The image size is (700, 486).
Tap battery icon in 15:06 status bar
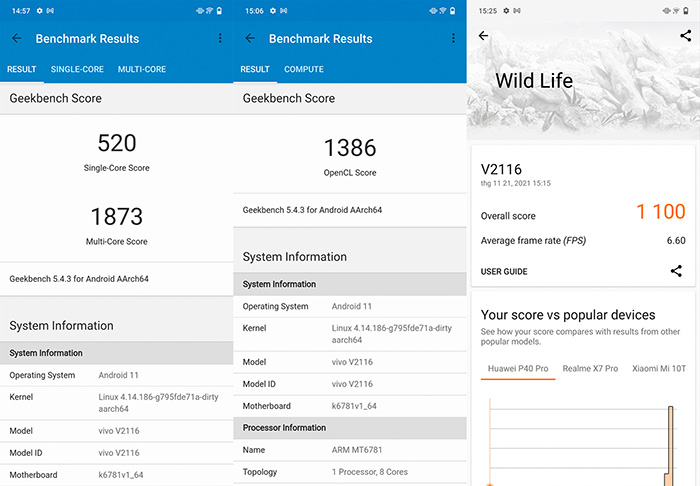452,11
